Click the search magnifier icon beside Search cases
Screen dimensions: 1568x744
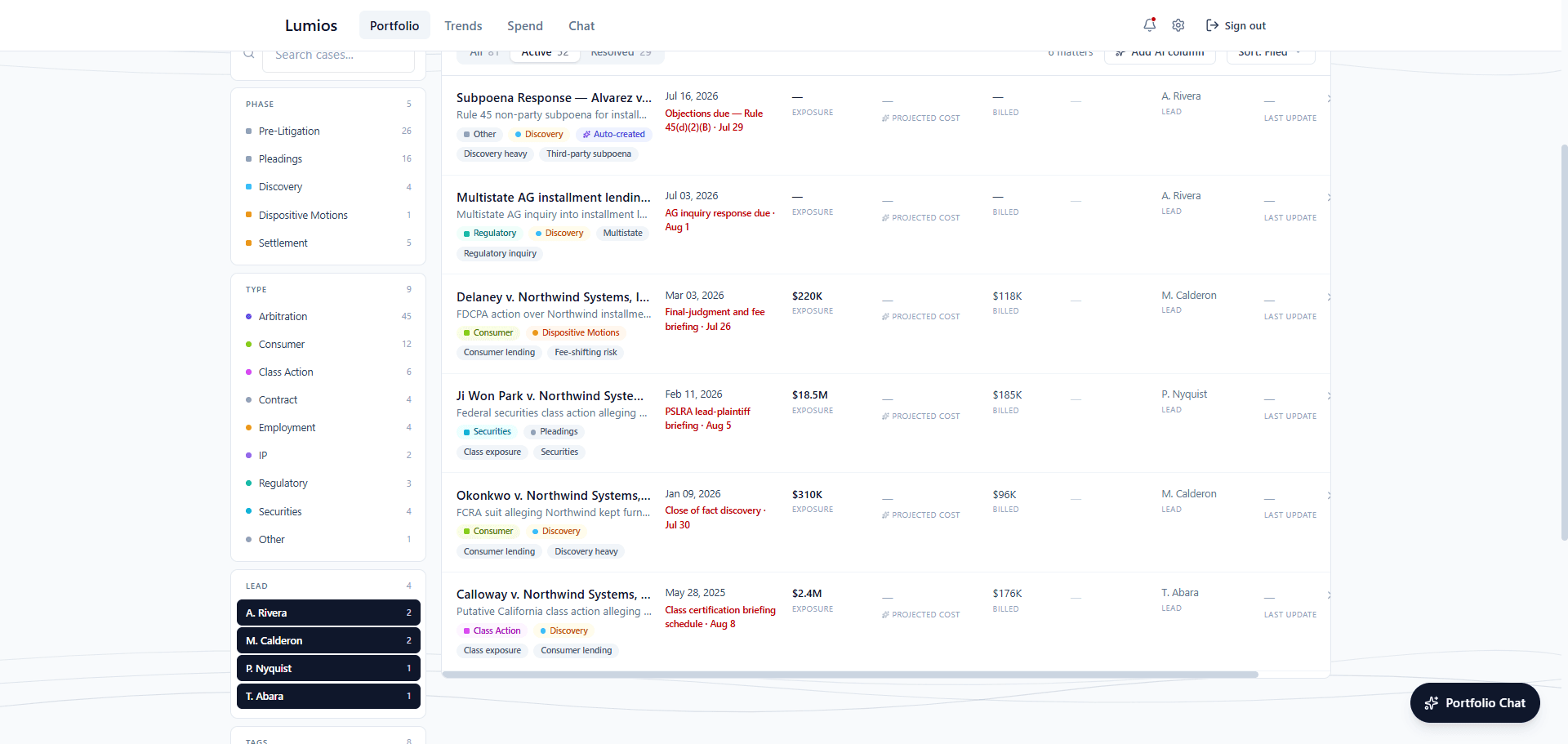249,54
